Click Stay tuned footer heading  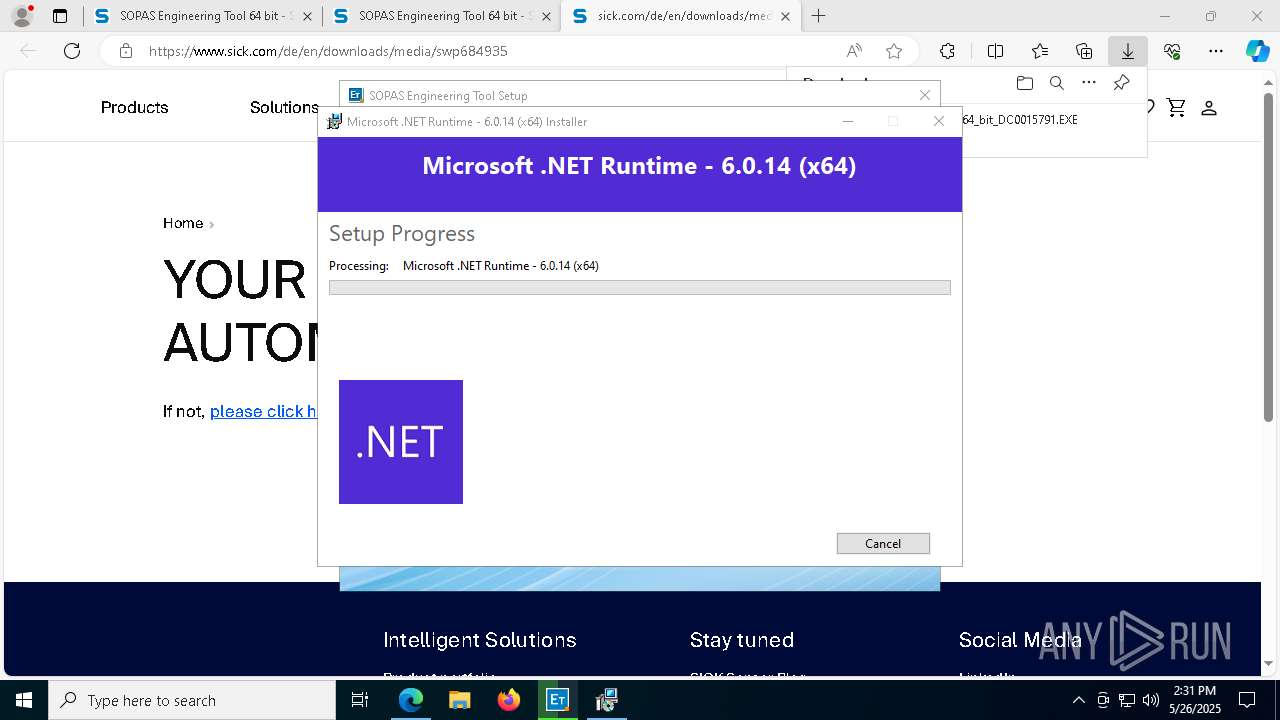(742, 640)
